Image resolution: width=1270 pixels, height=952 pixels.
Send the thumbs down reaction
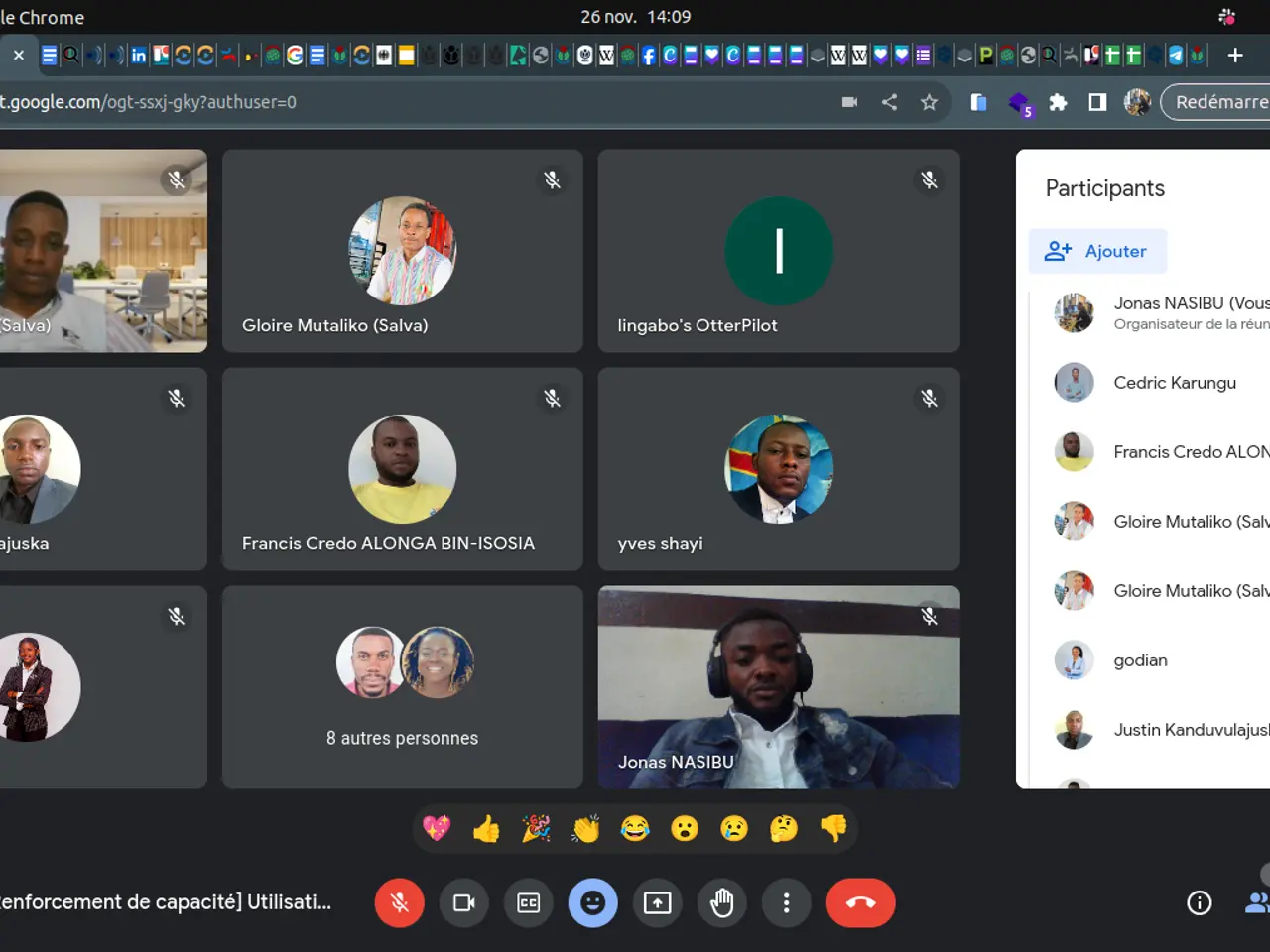click(x=833, y=828)
